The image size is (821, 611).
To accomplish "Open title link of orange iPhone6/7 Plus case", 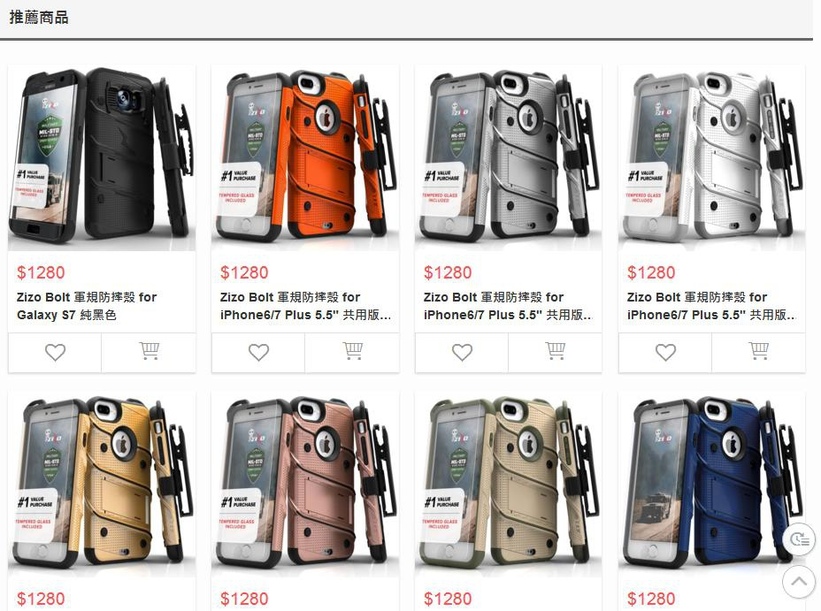I will tap(305, 306).
